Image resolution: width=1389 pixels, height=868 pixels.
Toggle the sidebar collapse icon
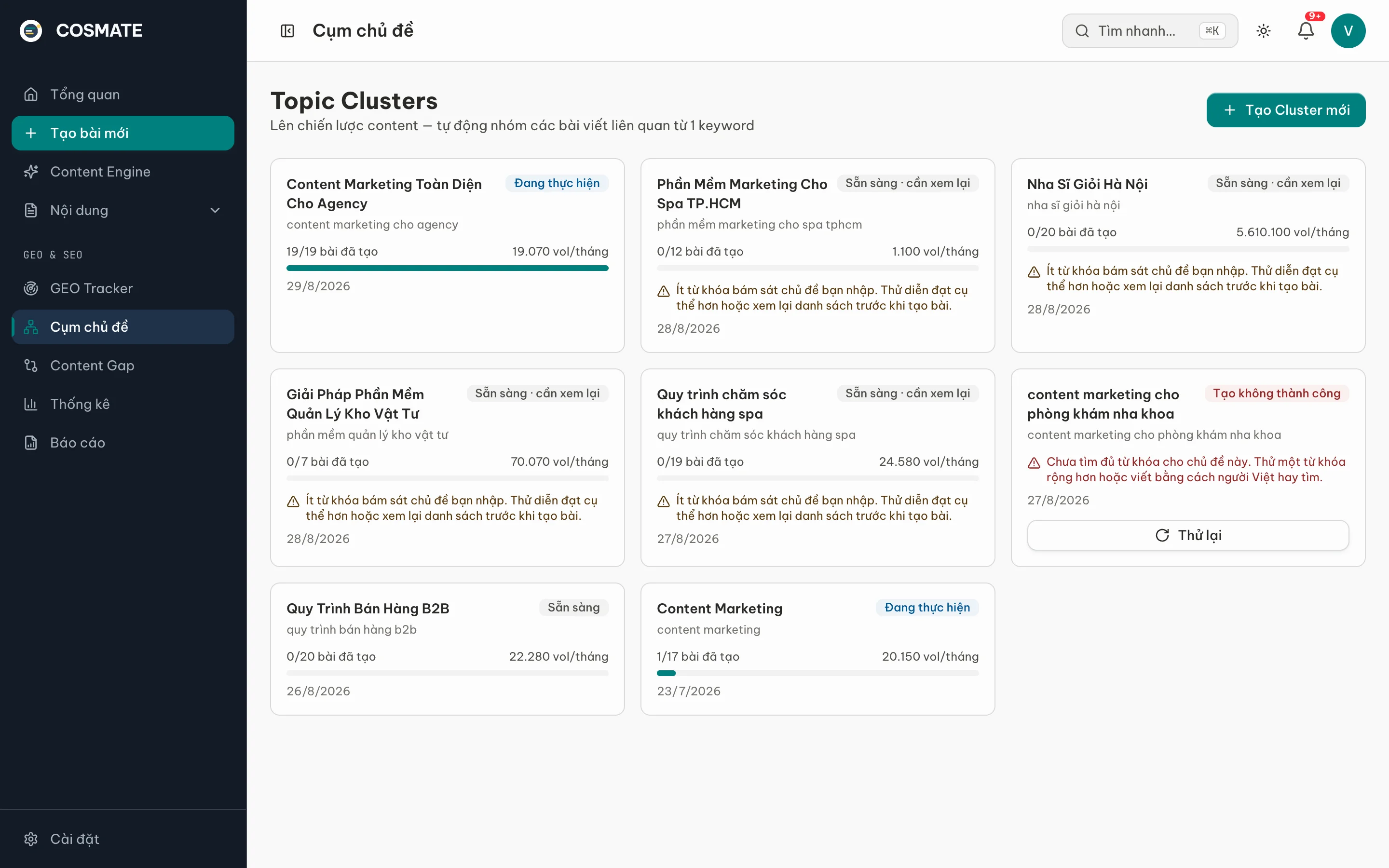[287, 31]
